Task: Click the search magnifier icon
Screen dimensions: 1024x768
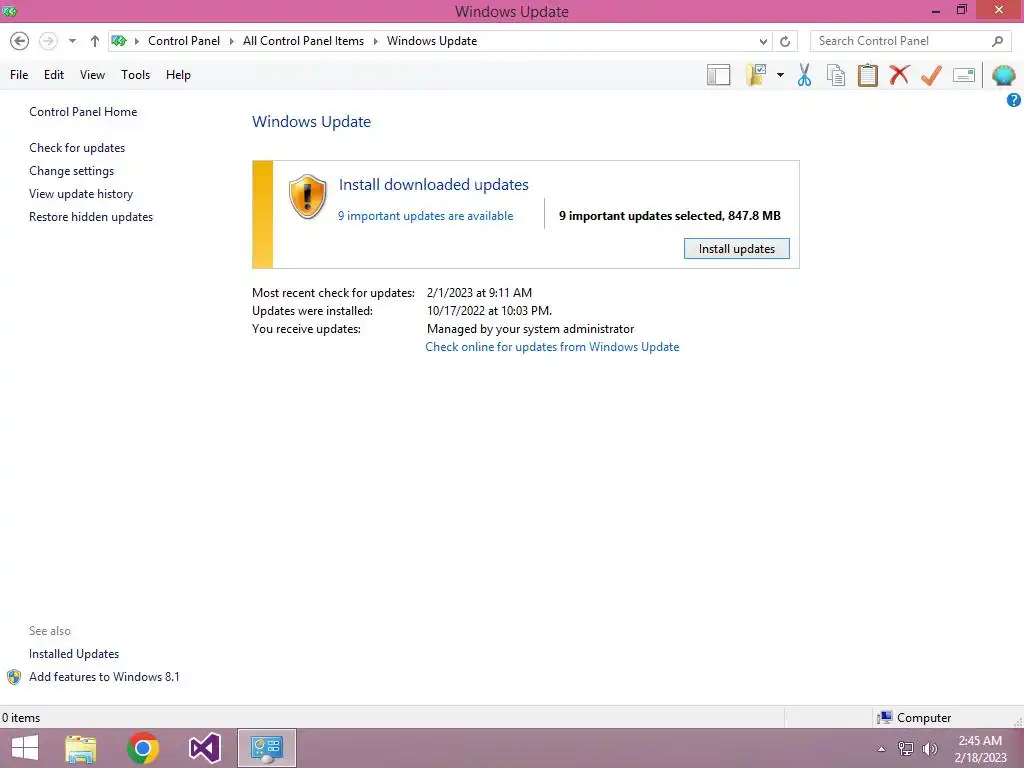Action: 997,41
